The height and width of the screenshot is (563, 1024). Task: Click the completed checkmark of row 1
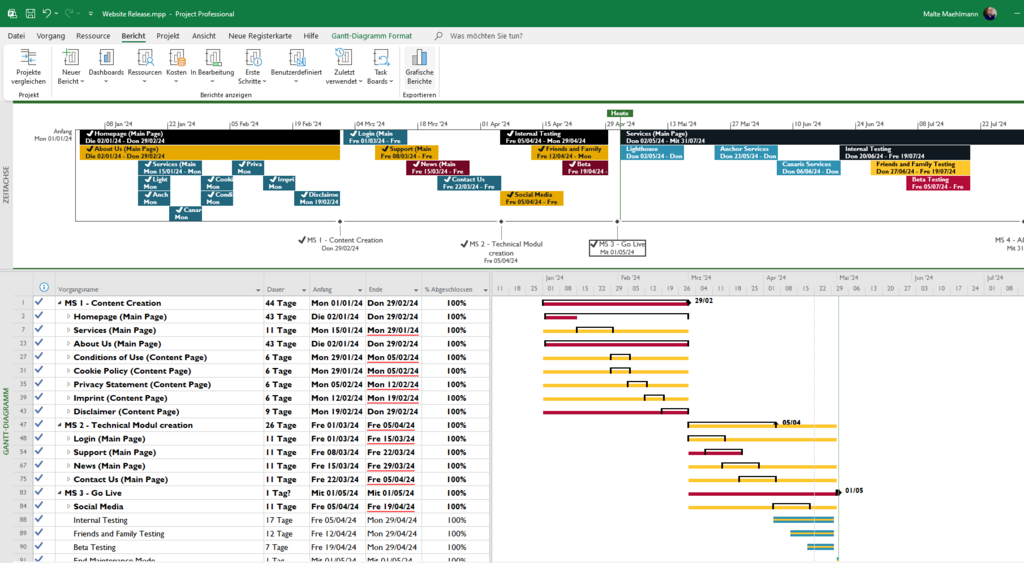[x=39, y=303]
